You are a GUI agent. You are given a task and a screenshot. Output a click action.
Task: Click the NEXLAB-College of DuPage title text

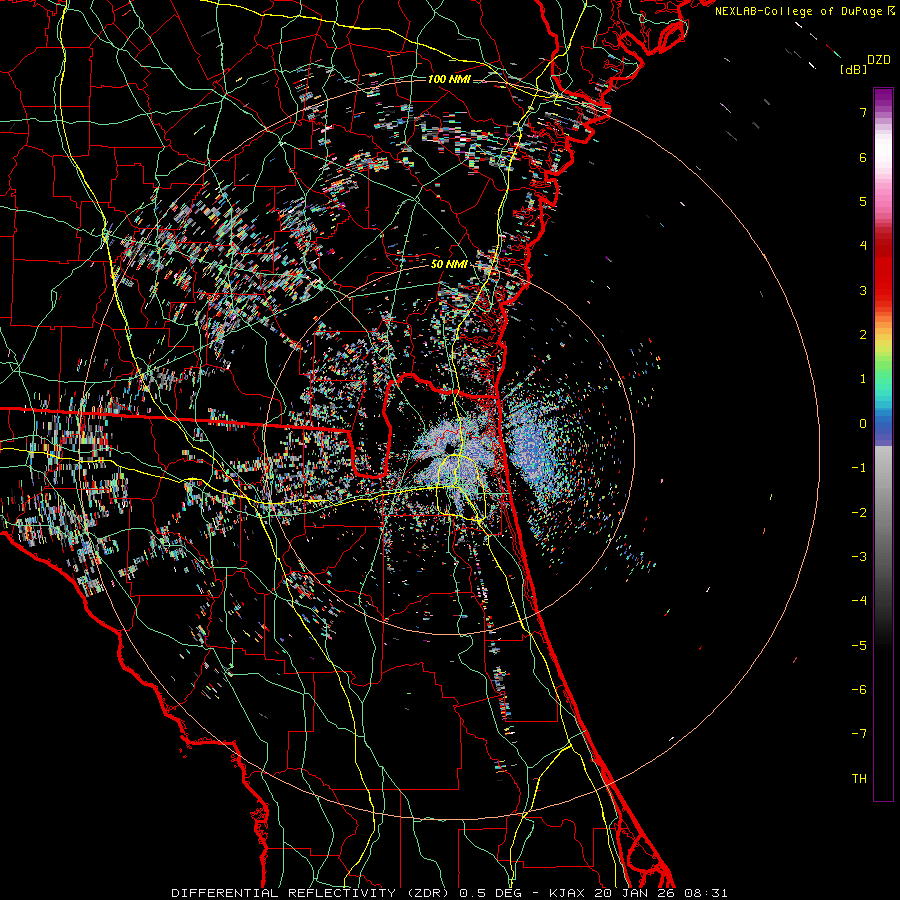798,11
